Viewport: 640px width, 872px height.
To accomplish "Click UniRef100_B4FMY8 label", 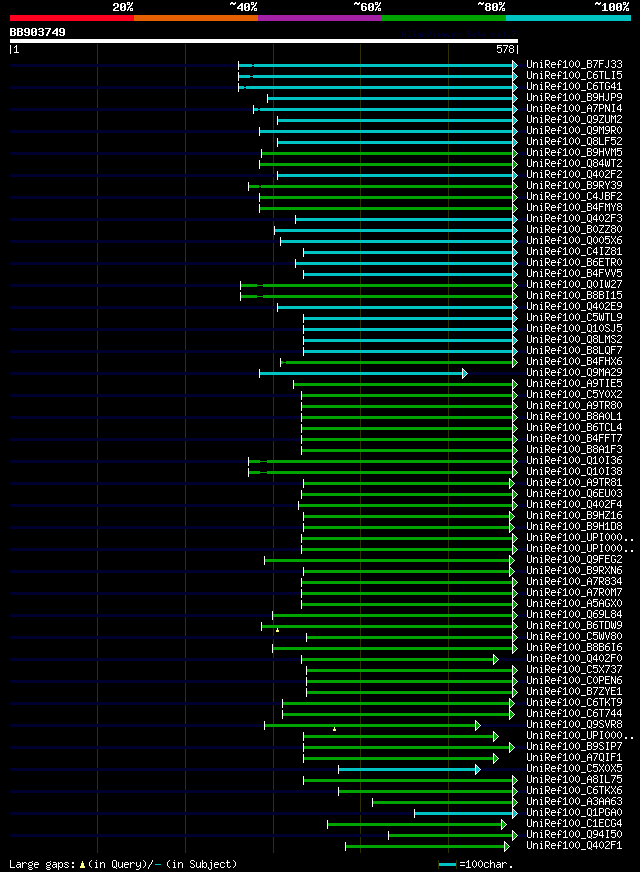I will point(574,207).
